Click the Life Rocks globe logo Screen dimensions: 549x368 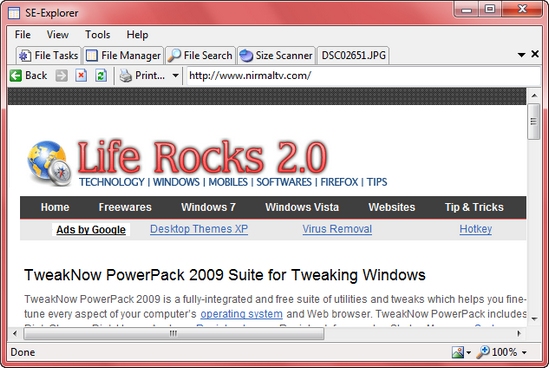[49, 163]
